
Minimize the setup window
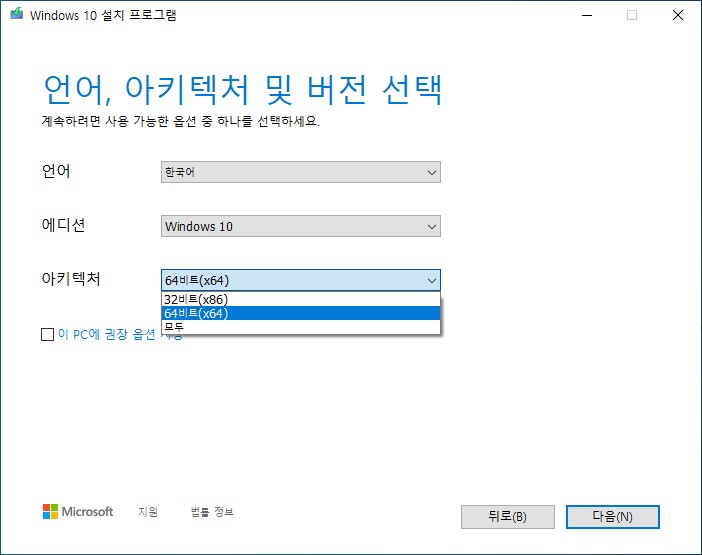click(x=587, y=15)
